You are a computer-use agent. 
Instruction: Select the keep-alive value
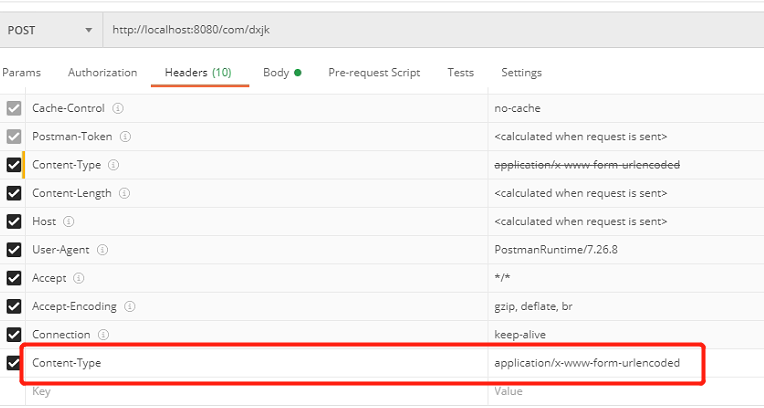pyautogui.click(x=520, y=334)
